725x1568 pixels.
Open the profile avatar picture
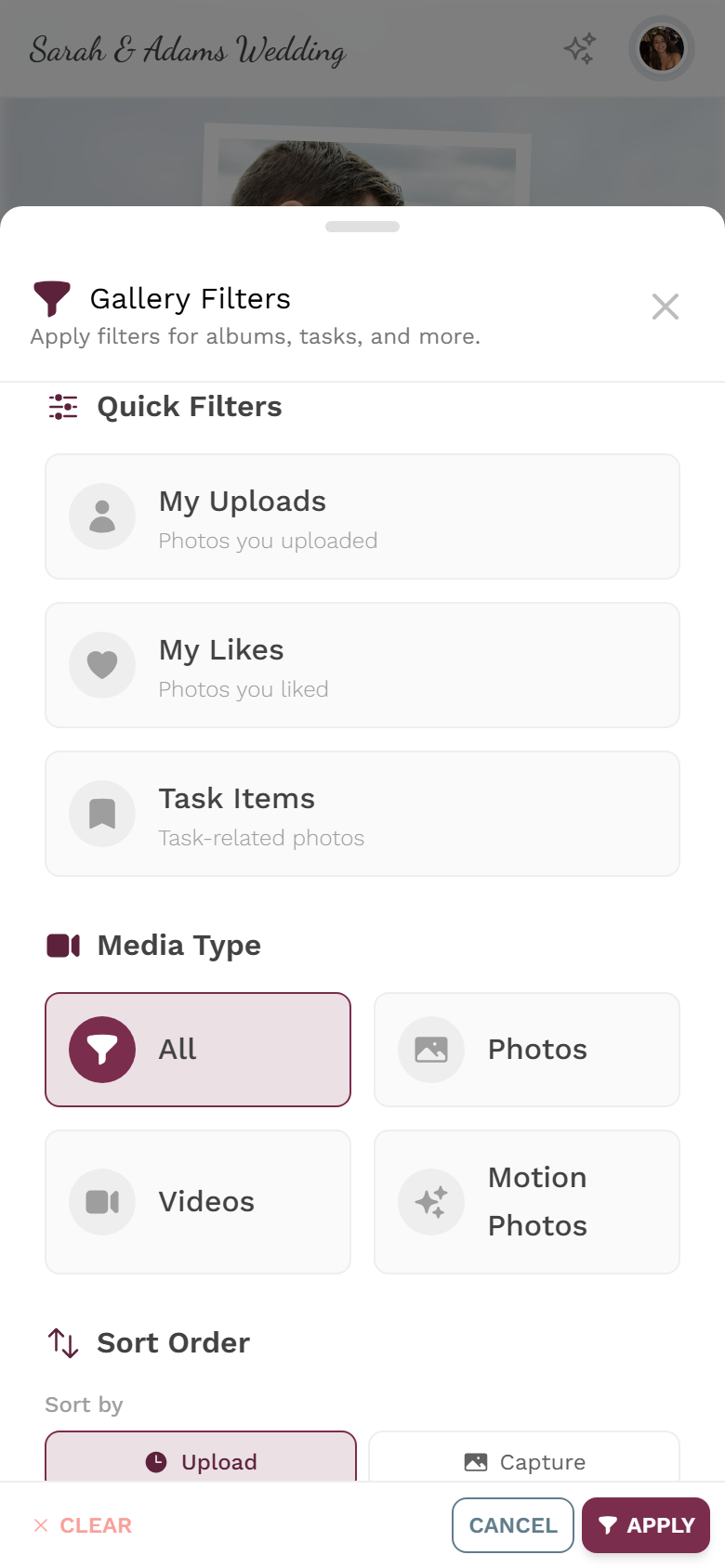point(662,48)
